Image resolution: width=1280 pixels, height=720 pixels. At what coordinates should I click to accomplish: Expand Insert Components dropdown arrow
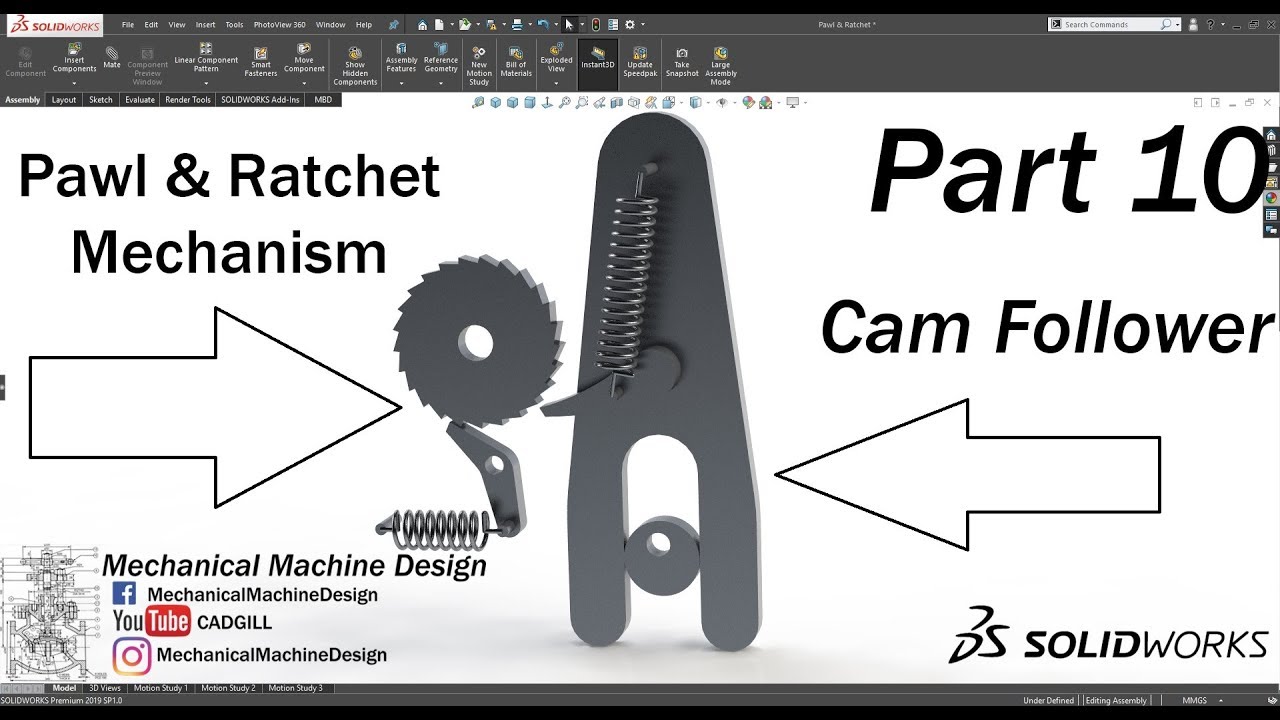[75, 83]
